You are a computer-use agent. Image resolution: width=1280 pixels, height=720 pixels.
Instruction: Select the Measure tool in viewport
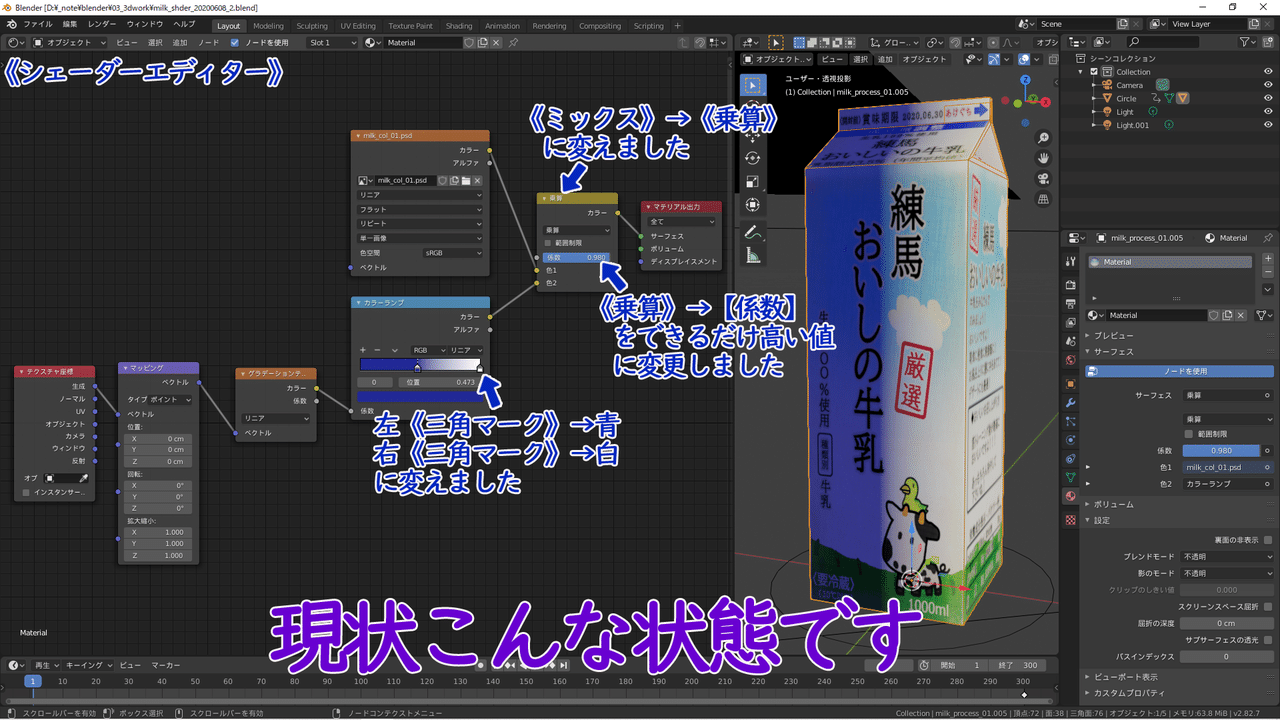pyautogui.click(x=753, y=256)
